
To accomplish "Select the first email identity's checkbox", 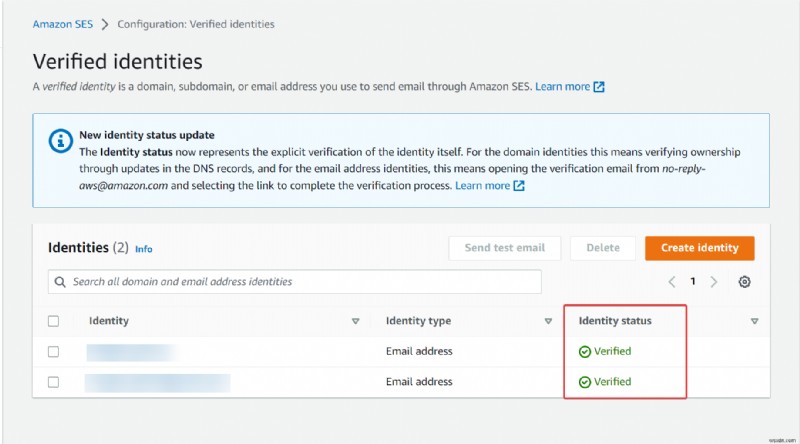I will (x=54, y=352).
